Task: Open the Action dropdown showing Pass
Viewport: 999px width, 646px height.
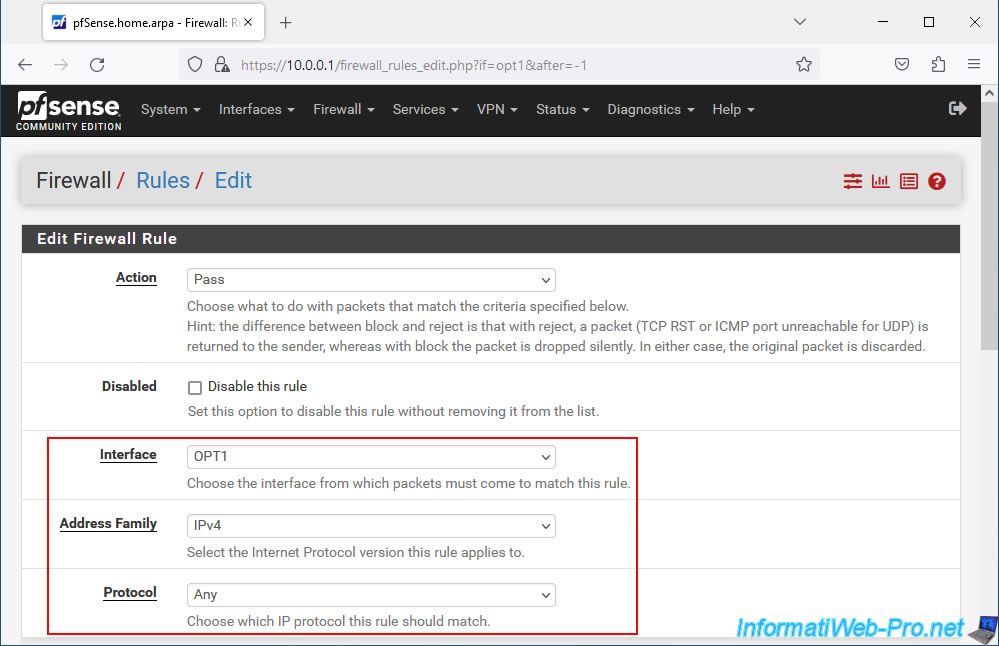Action: click(371, 280)
